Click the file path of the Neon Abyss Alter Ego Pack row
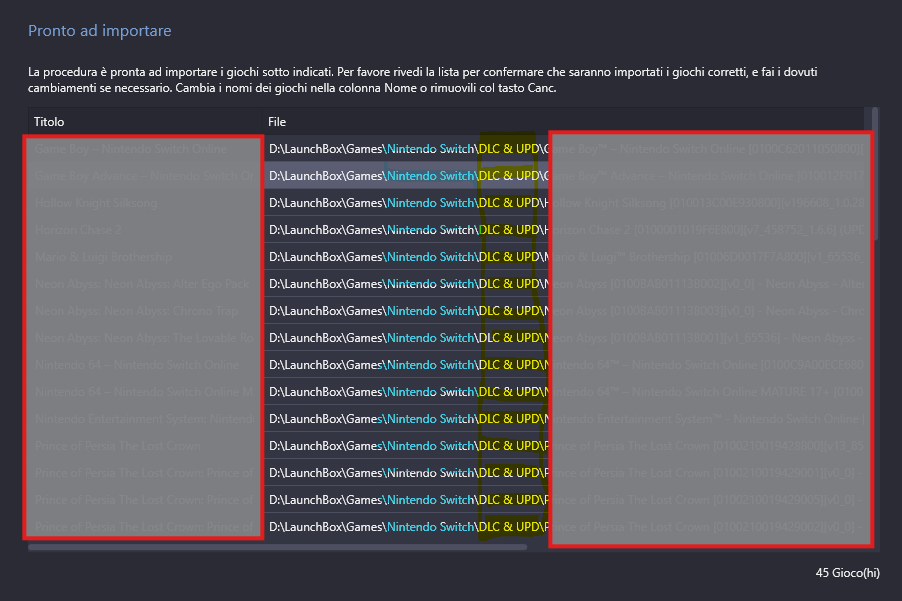The image size is (902, 601). pos(564,284)
